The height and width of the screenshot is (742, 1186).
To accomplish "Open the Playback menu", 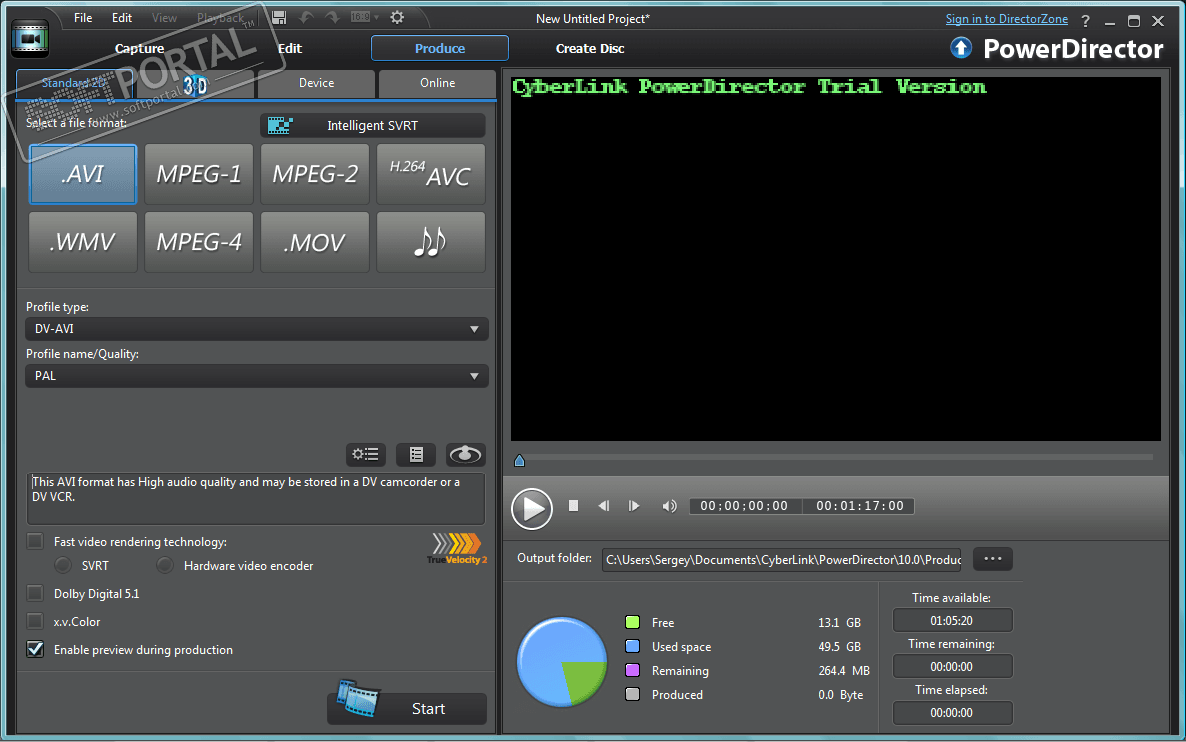I will click(220, 17).
